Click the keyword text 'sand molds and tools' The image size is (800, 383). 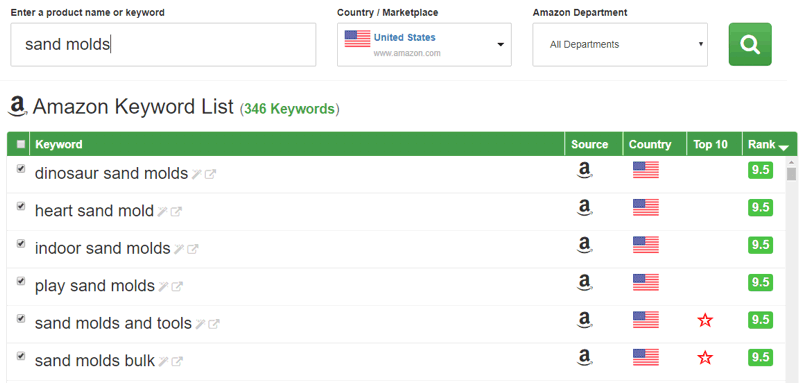[113, 323]
